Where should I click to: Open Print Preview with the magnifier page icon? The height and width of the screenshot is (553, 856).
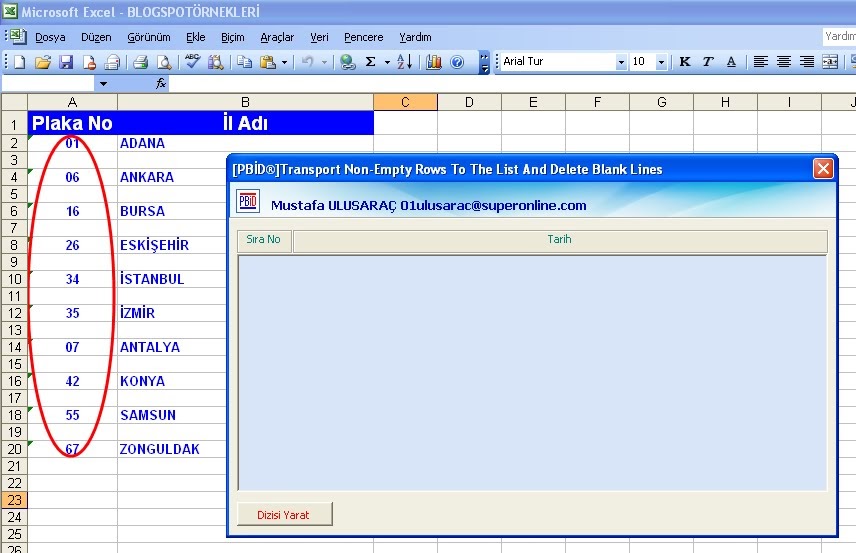tap(164, 62)
